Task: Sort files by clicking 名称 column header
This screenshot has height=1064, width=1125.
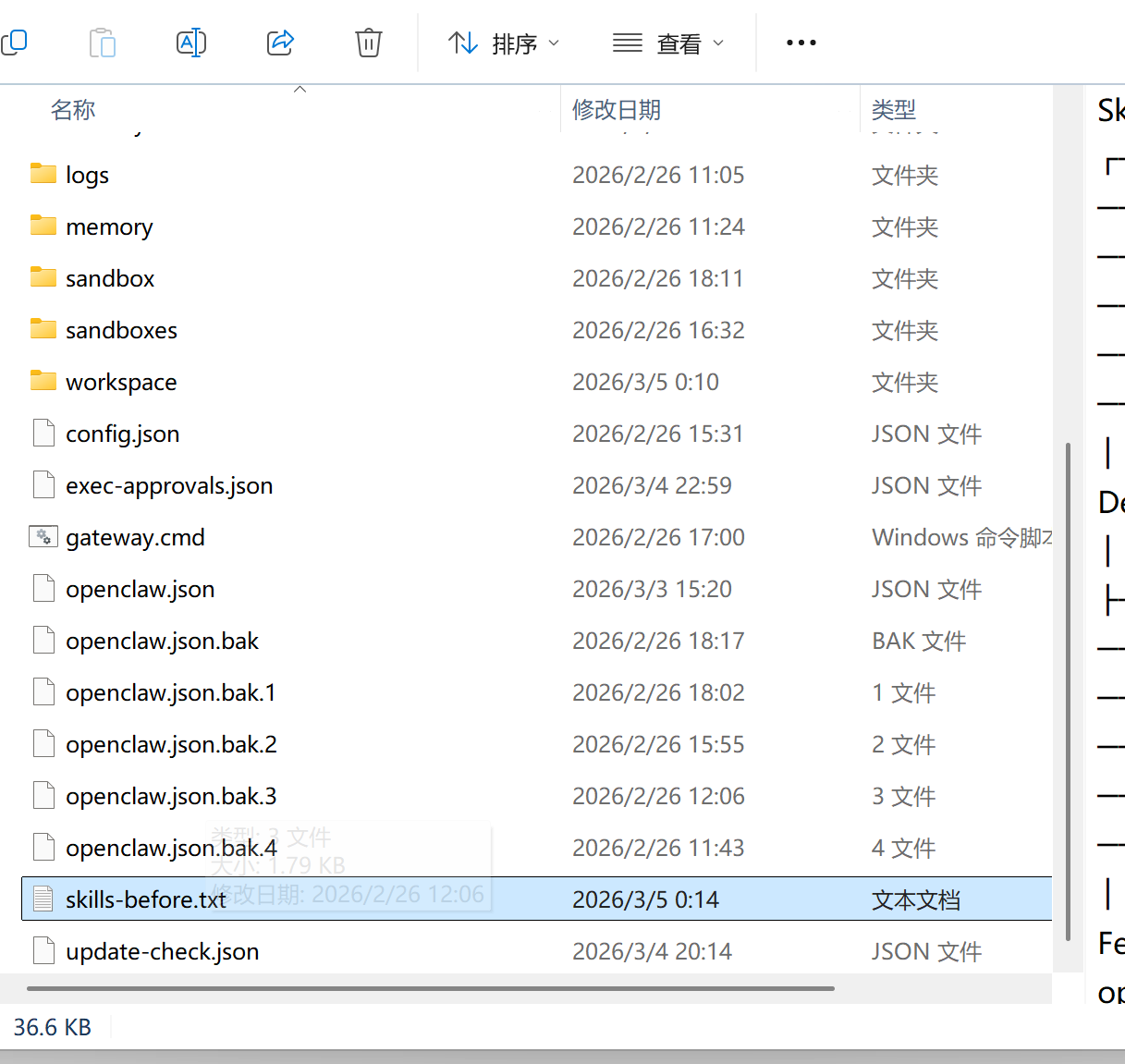Action: click(73, 109)
